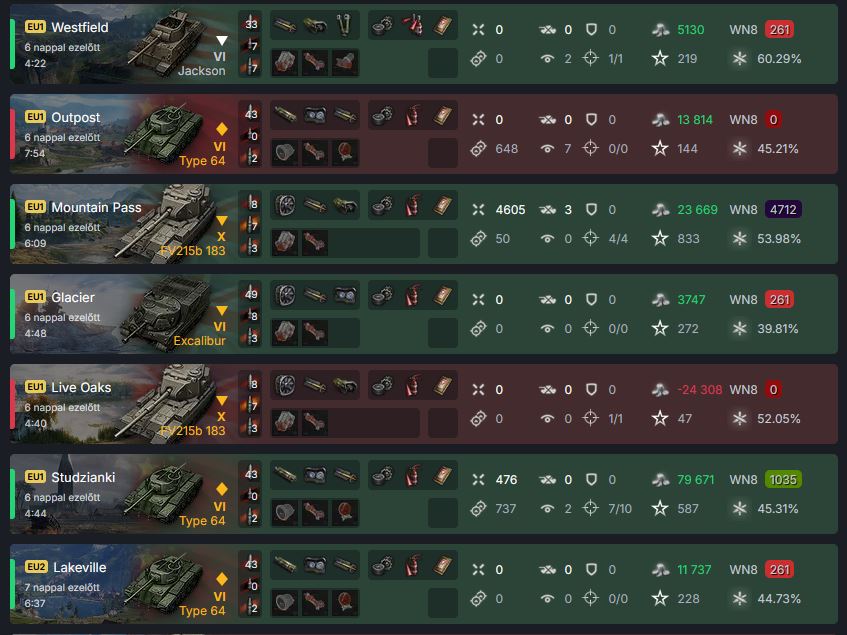The height and width of the screenshot is (635, 847).
Task: Click the green WN8 1035 badge
Action: point(783,479)
